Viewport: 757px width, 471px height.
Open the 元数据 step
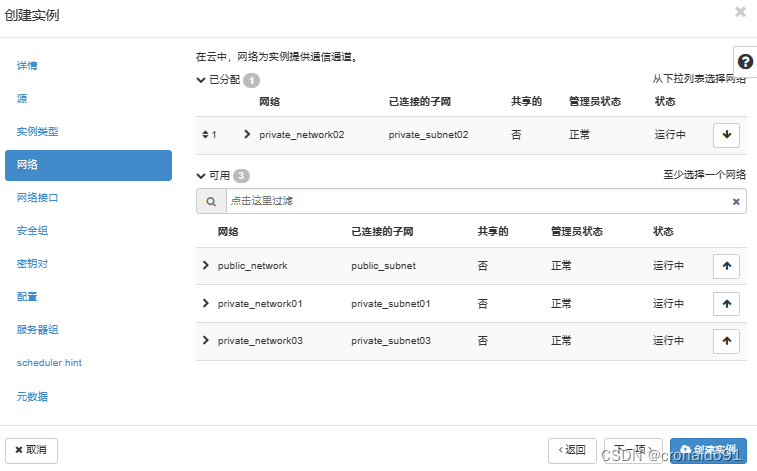pyautogui.click(x=32, y=397)
